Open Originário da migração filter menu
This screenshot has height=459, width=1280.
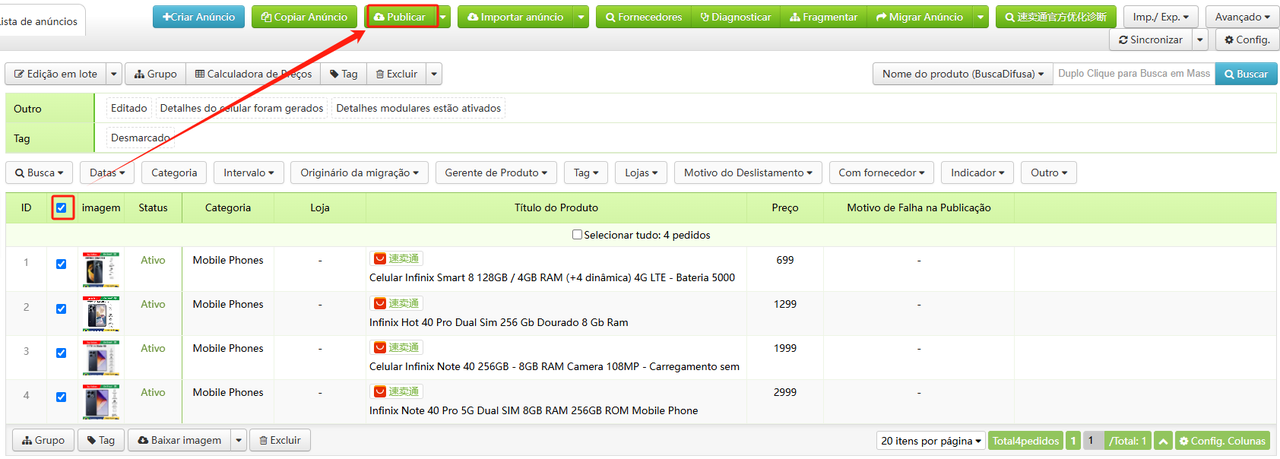coord(359,173)
